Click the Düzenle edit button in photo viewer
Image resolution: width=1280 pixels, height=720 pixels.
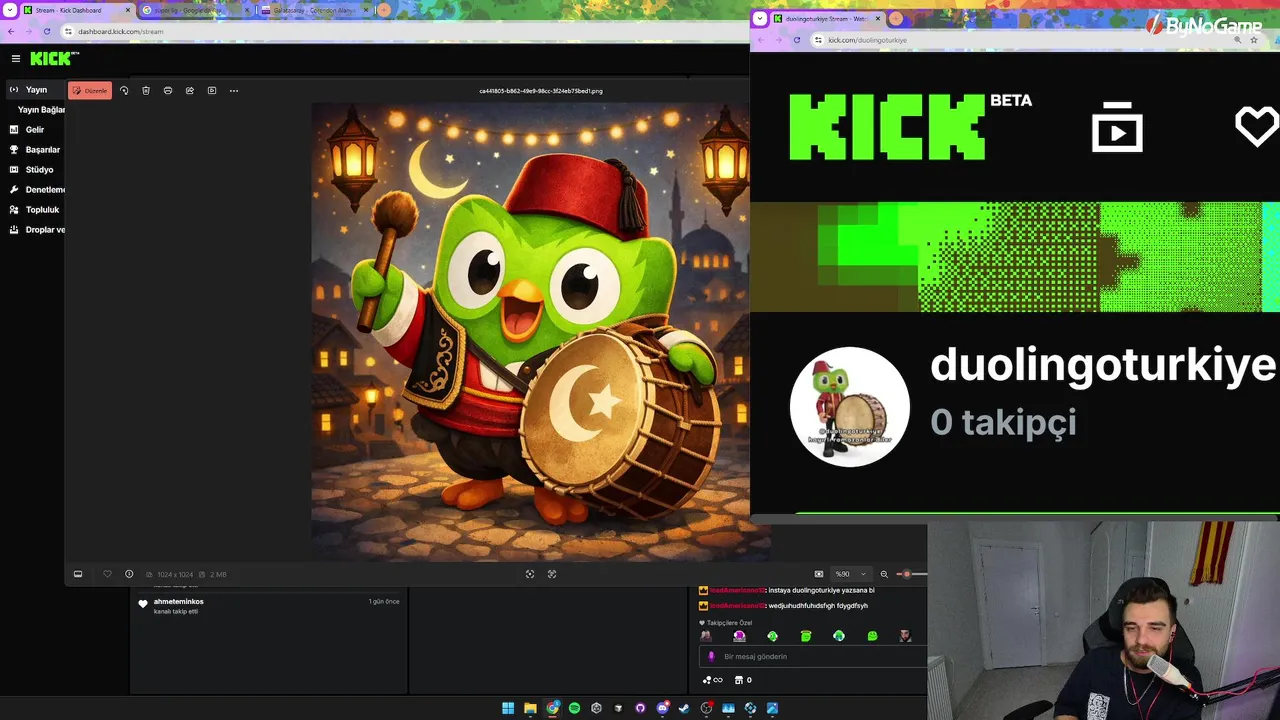pos(90,90)
